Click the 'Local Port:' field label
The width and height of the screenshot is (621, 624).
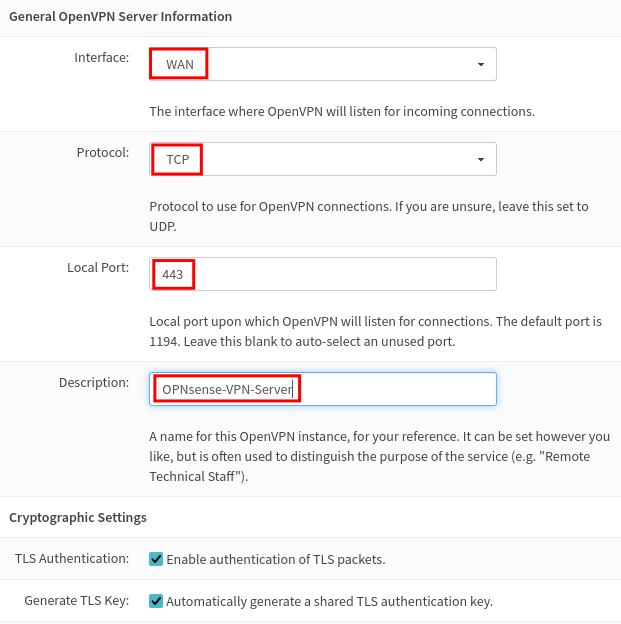98,267
